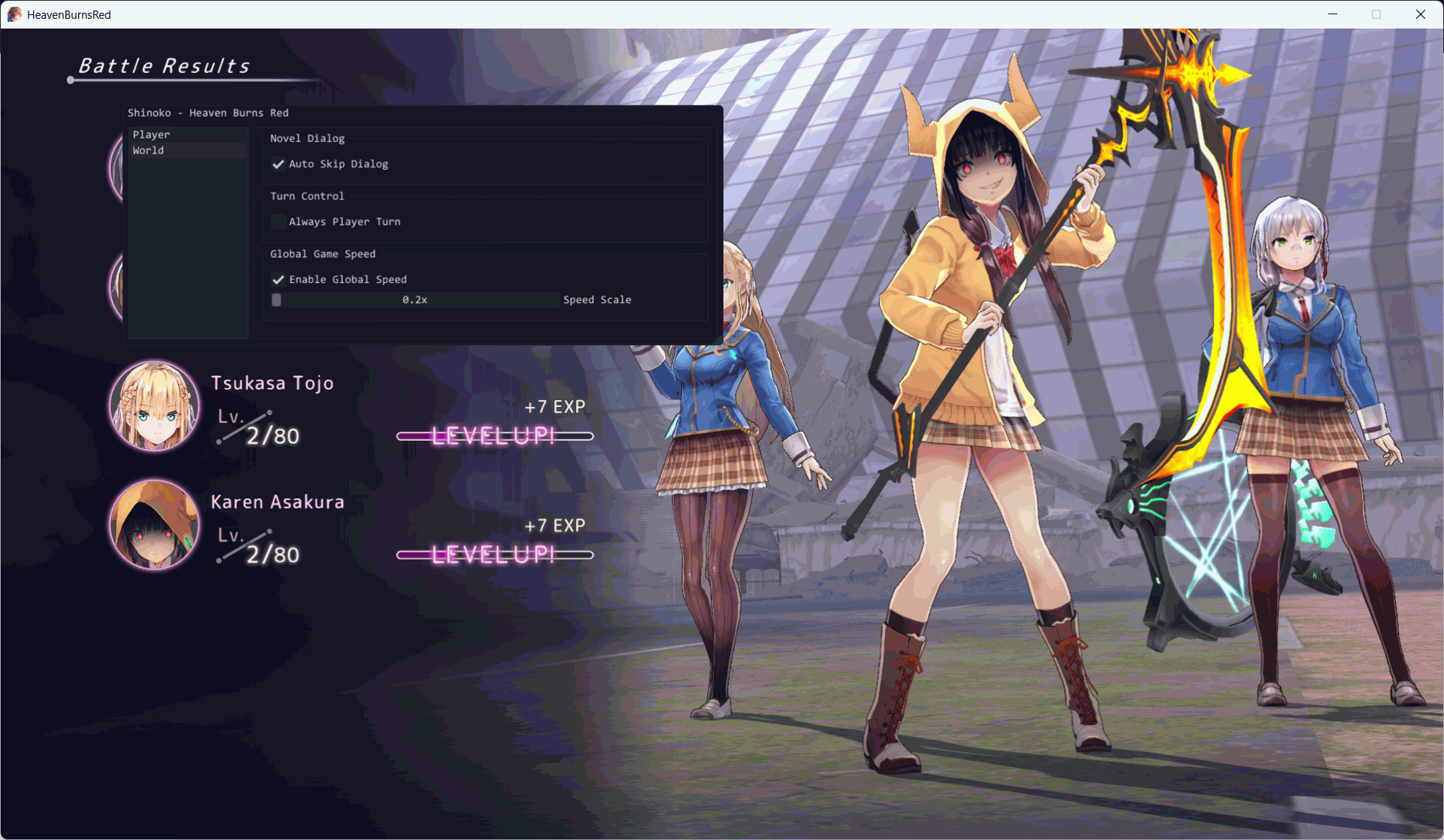Image resolution: width=1444 pixels, height=840 pixels.
Task: Click the HeavenBurnsRed app icon in the title bar
Action: click(x=14, y=14)
